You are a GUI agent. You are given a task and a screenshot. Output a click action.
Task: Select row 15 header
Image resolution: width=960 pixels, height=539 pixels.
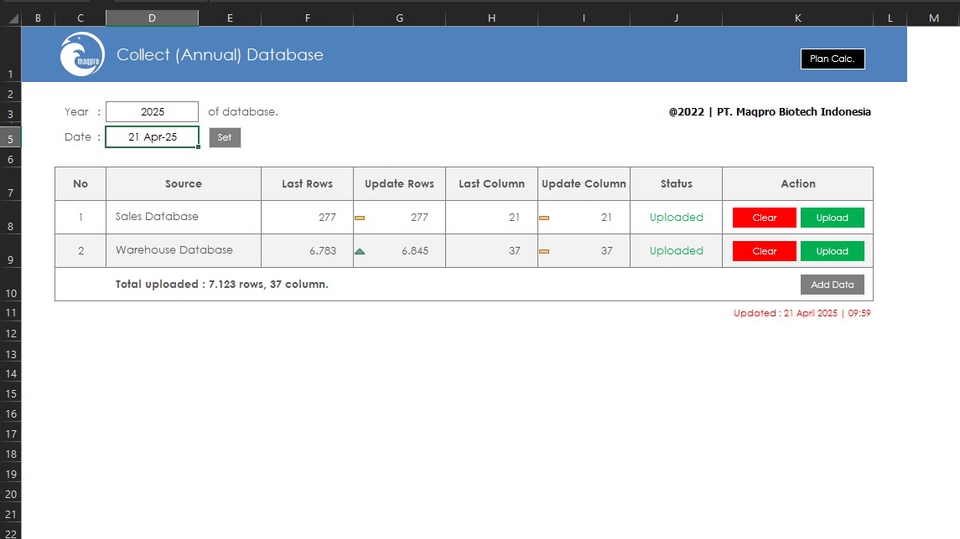click(10, 394)
